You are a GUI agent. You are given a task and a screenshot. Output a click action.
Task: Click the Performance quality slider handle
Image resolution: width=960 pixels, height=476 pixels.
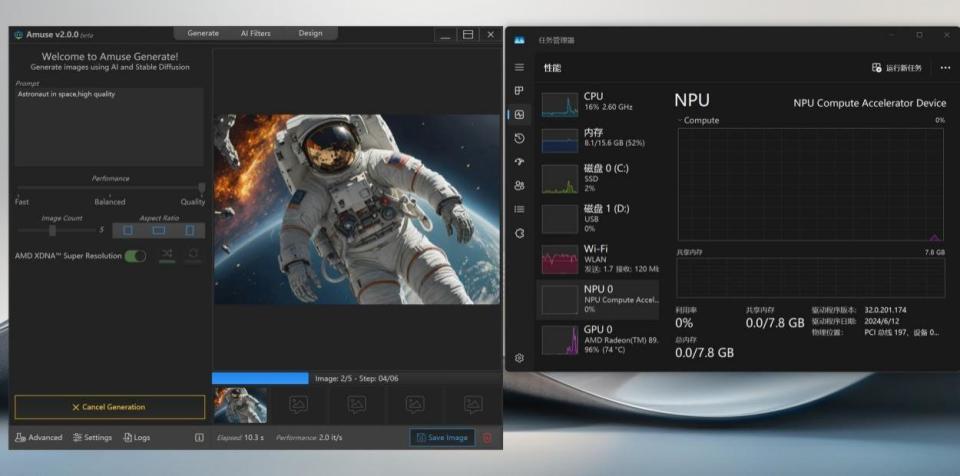[x=201, y=188]
